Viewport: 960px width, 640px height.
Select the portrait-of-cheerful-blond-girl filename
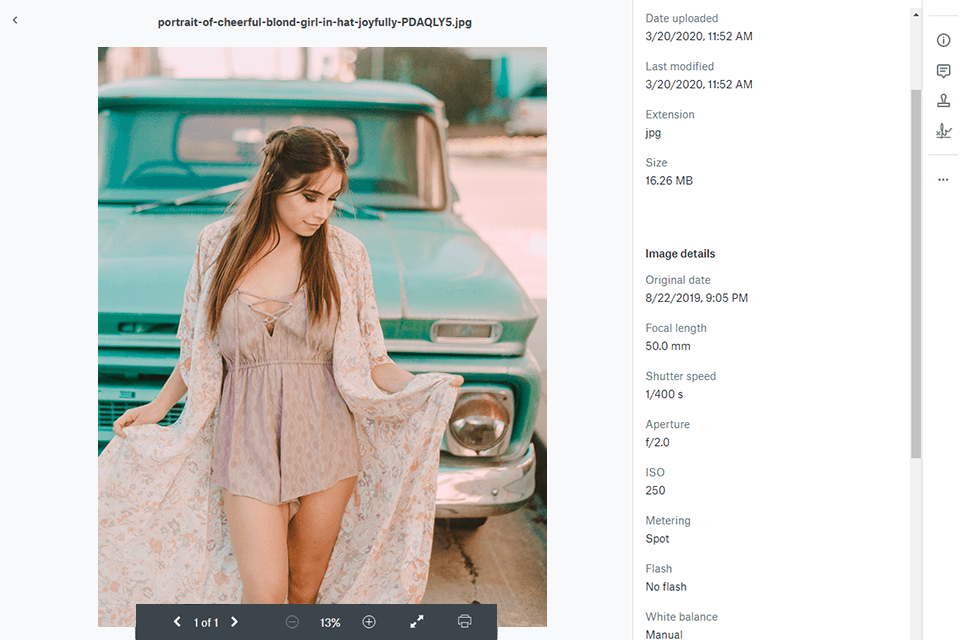[314, 21]
